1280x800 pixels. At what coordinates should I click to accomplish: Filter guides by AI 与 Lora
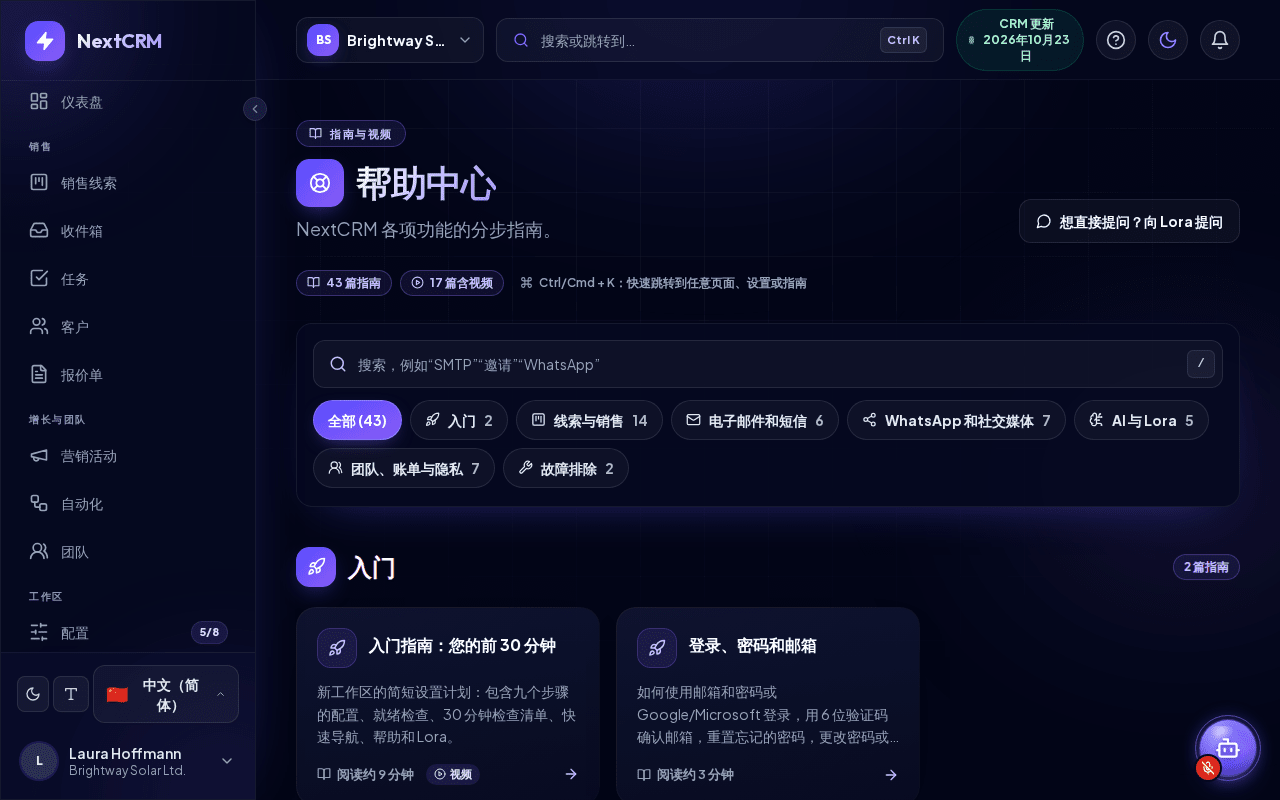[1141, 420]
